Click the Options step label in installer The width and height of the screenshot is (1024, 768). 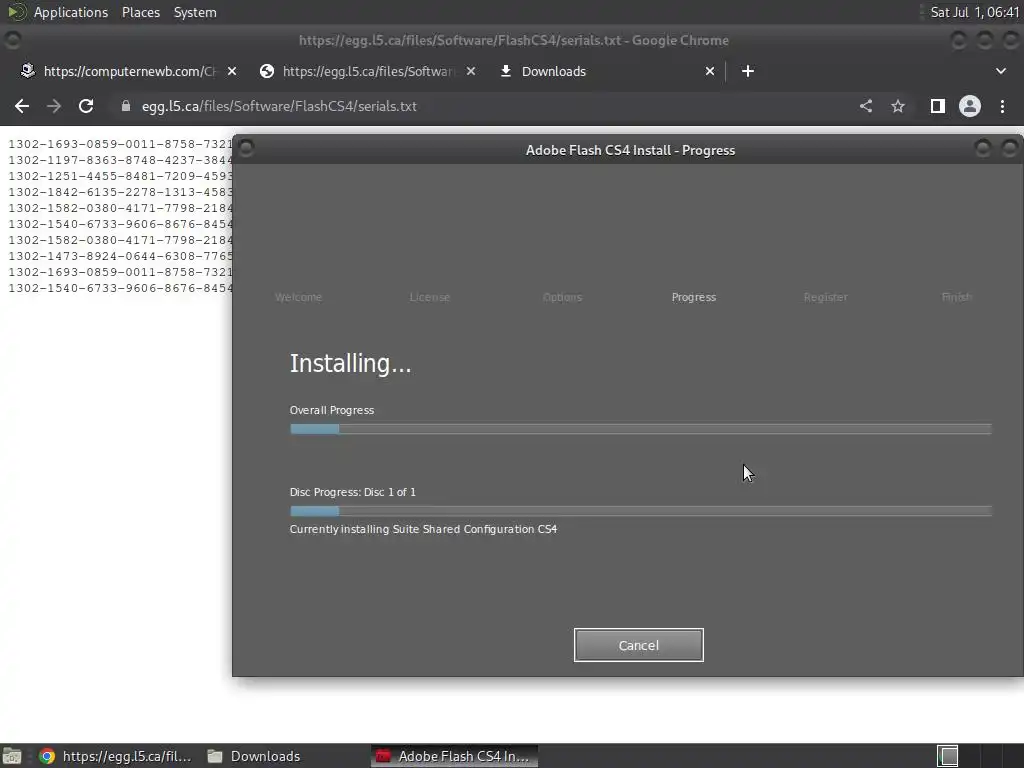pos(562,297)
